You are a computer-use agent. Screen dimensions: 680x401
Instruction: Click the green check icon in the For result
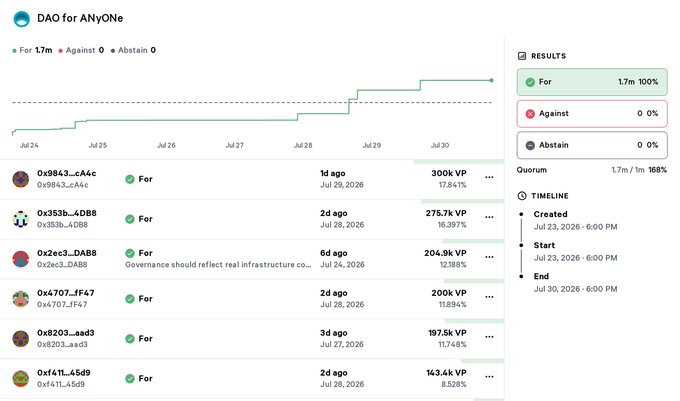(x=530, y=82)
